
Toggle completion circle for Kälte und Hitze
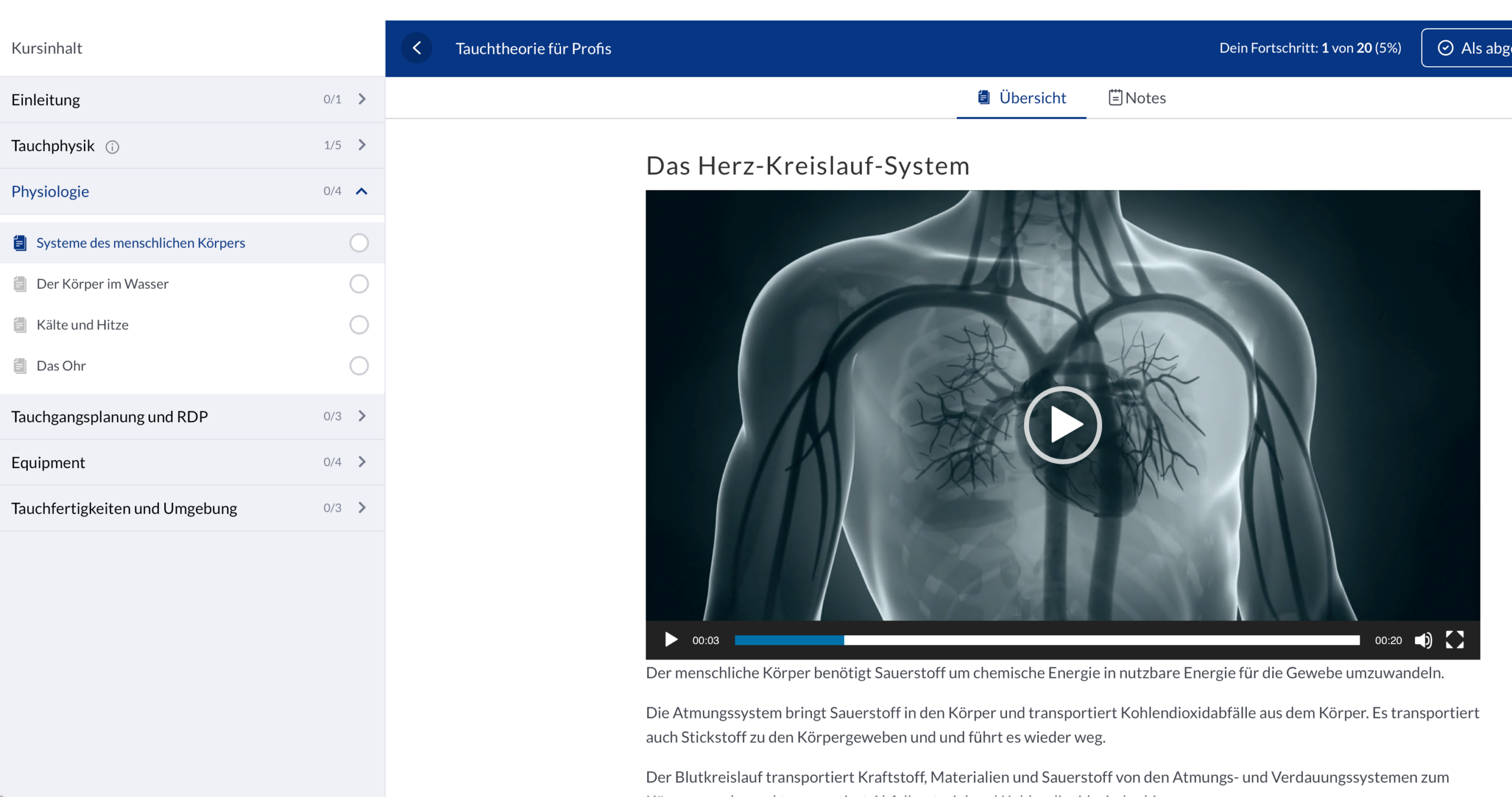[359, 325]
